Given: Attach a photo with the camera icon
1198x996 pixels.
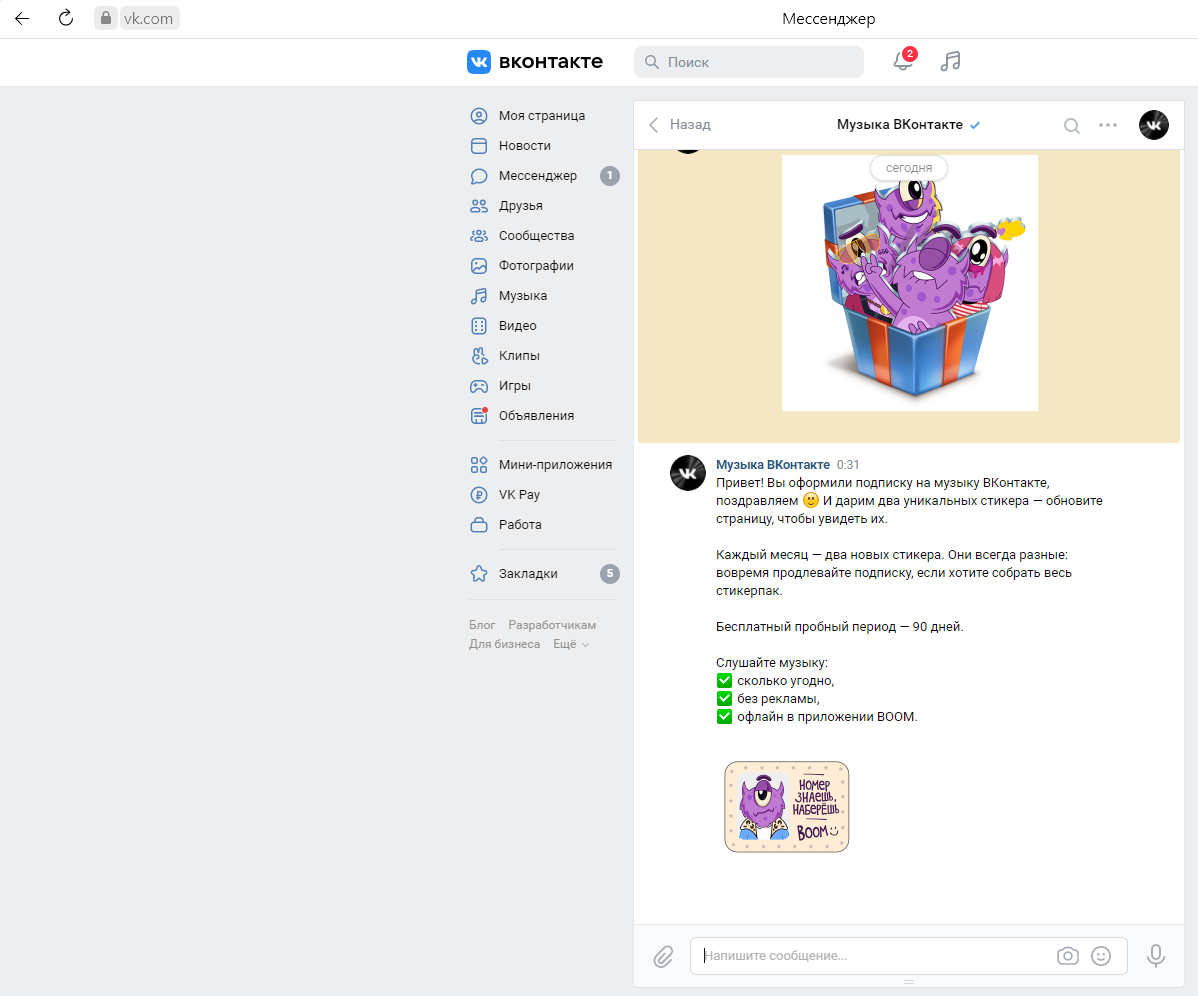Looking at the screenshot, I should (x=1067, y=956).
